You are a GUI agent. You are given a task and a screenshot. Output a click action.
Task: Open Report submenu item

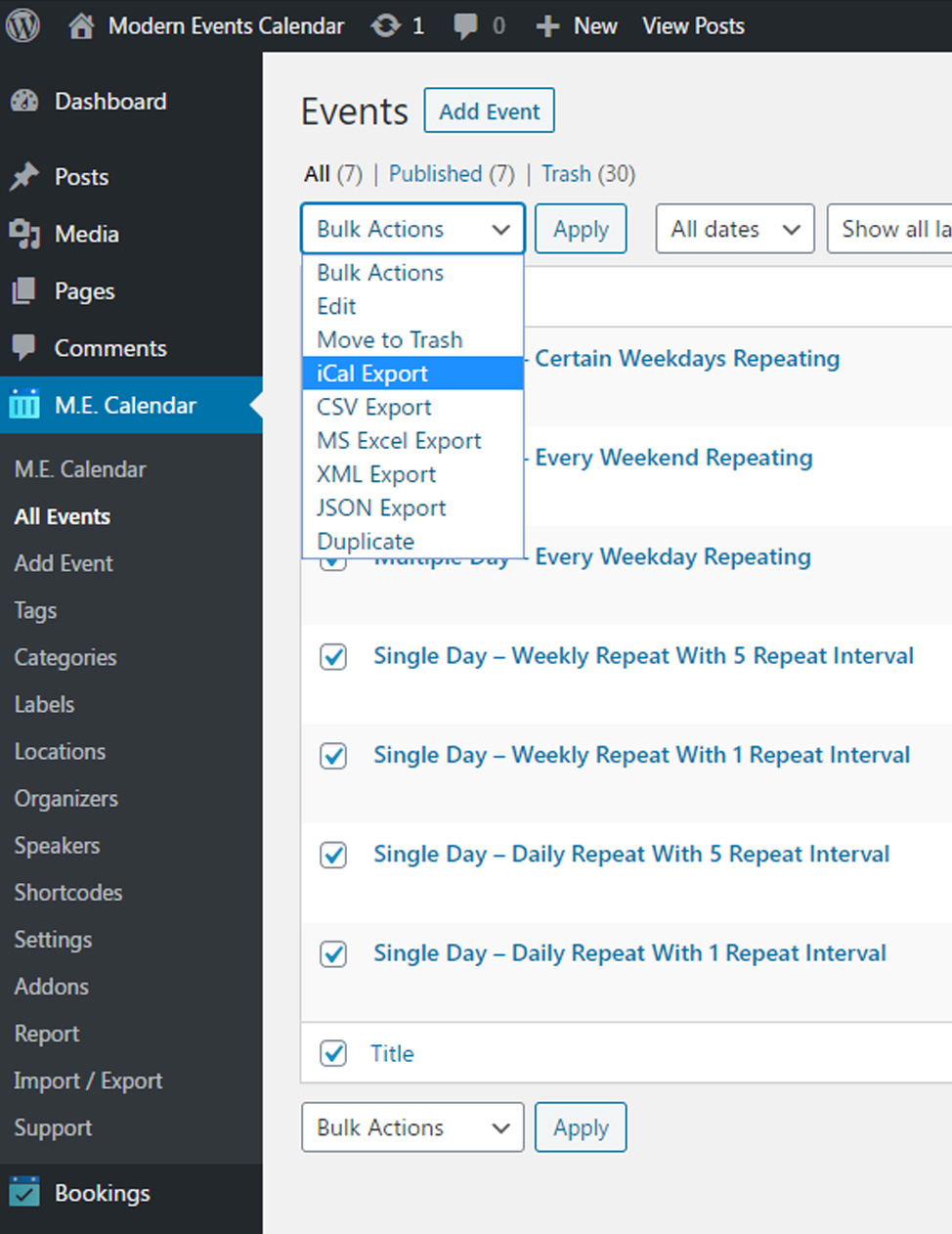(47, 1034)
